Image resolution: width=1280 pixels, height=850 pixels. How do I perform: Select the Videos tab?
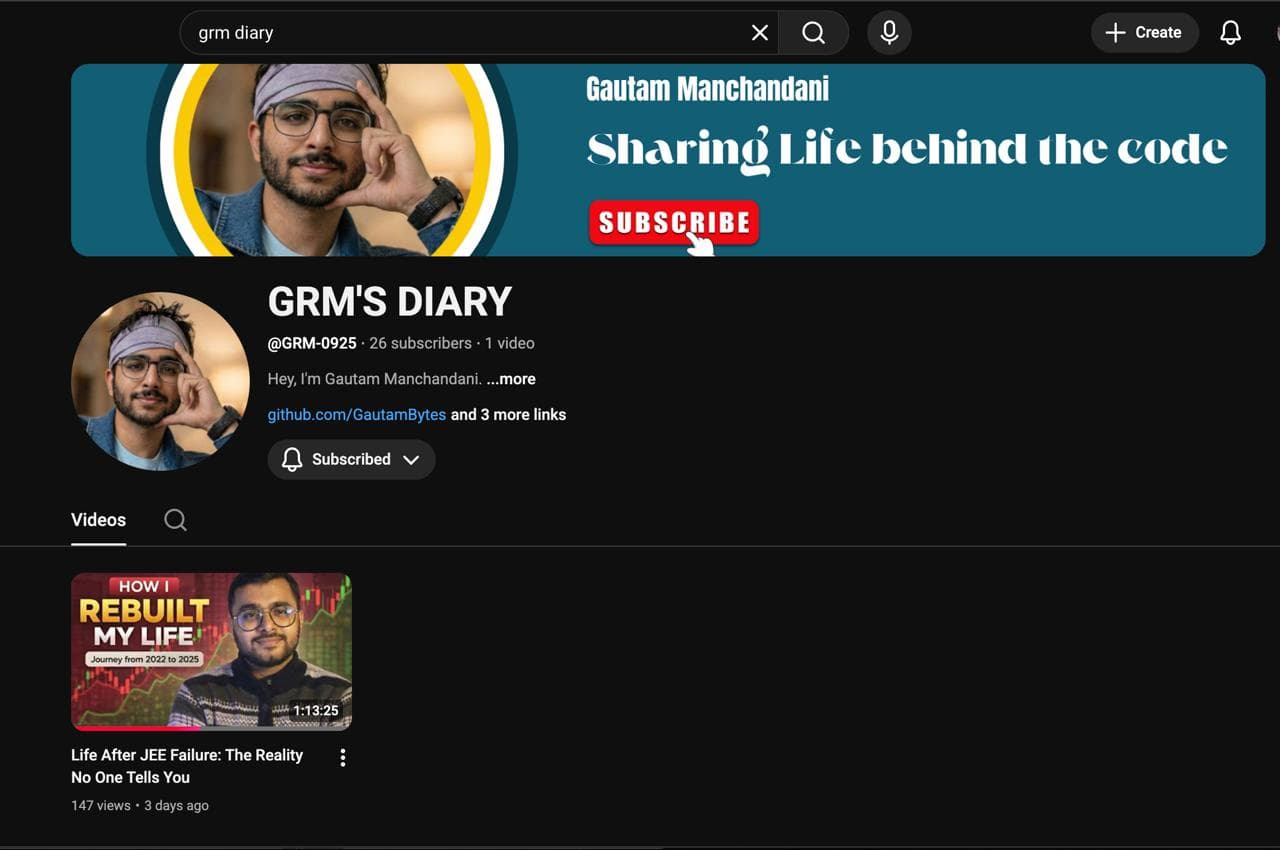98,520
